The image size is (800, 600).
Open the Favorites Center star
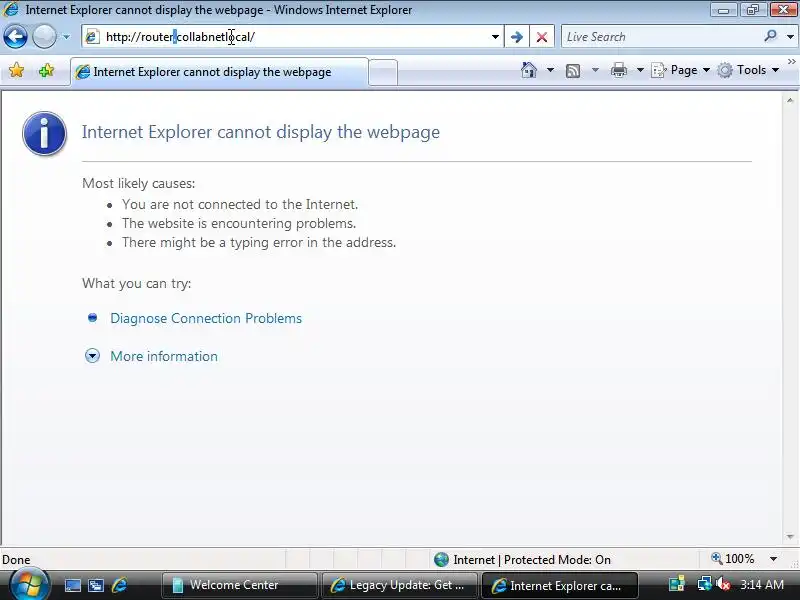coord(16,70)
